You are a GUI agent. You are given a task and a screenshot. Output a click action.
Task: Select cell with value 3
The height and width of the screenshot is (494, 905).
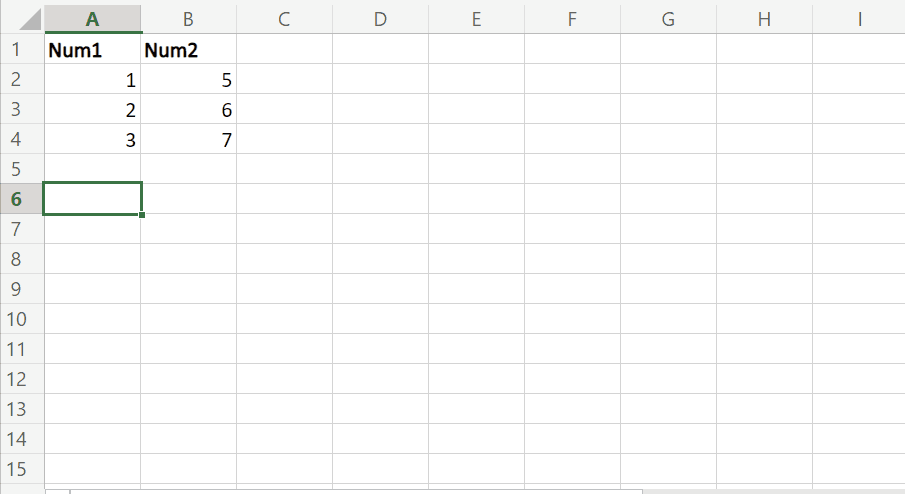pyautogui.click(x=93, y=140)
